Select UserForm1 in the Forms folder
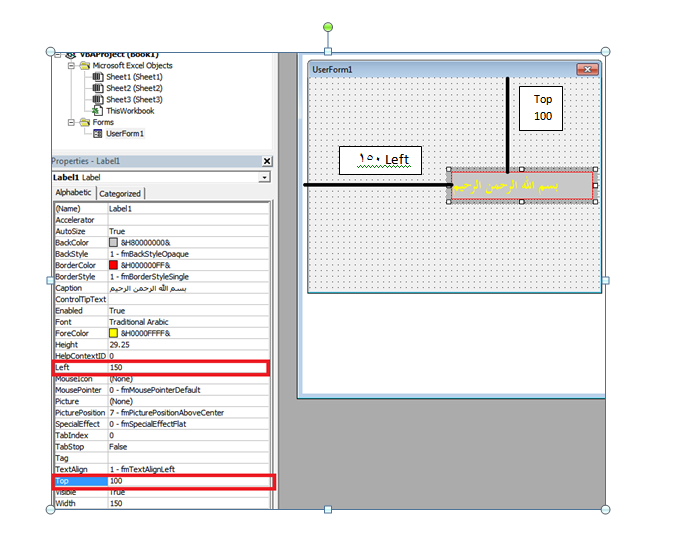The height and width of the screenshot is (543, 677). coord(125,134)
